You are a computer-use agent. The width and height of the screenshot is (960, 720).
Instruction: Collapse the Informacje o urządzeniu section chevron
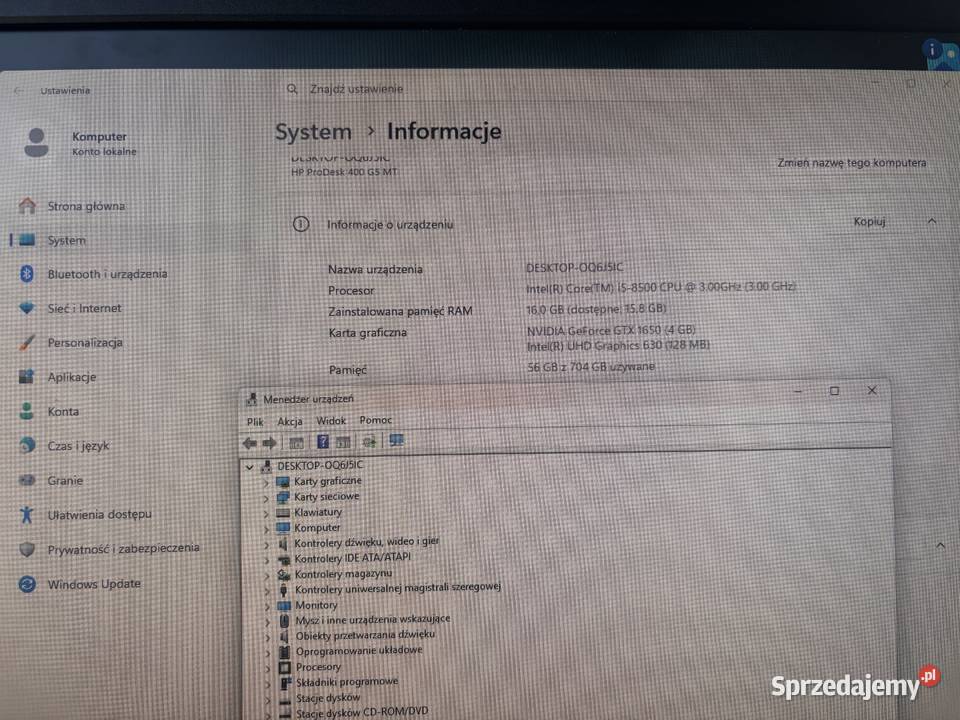point(932,221)
